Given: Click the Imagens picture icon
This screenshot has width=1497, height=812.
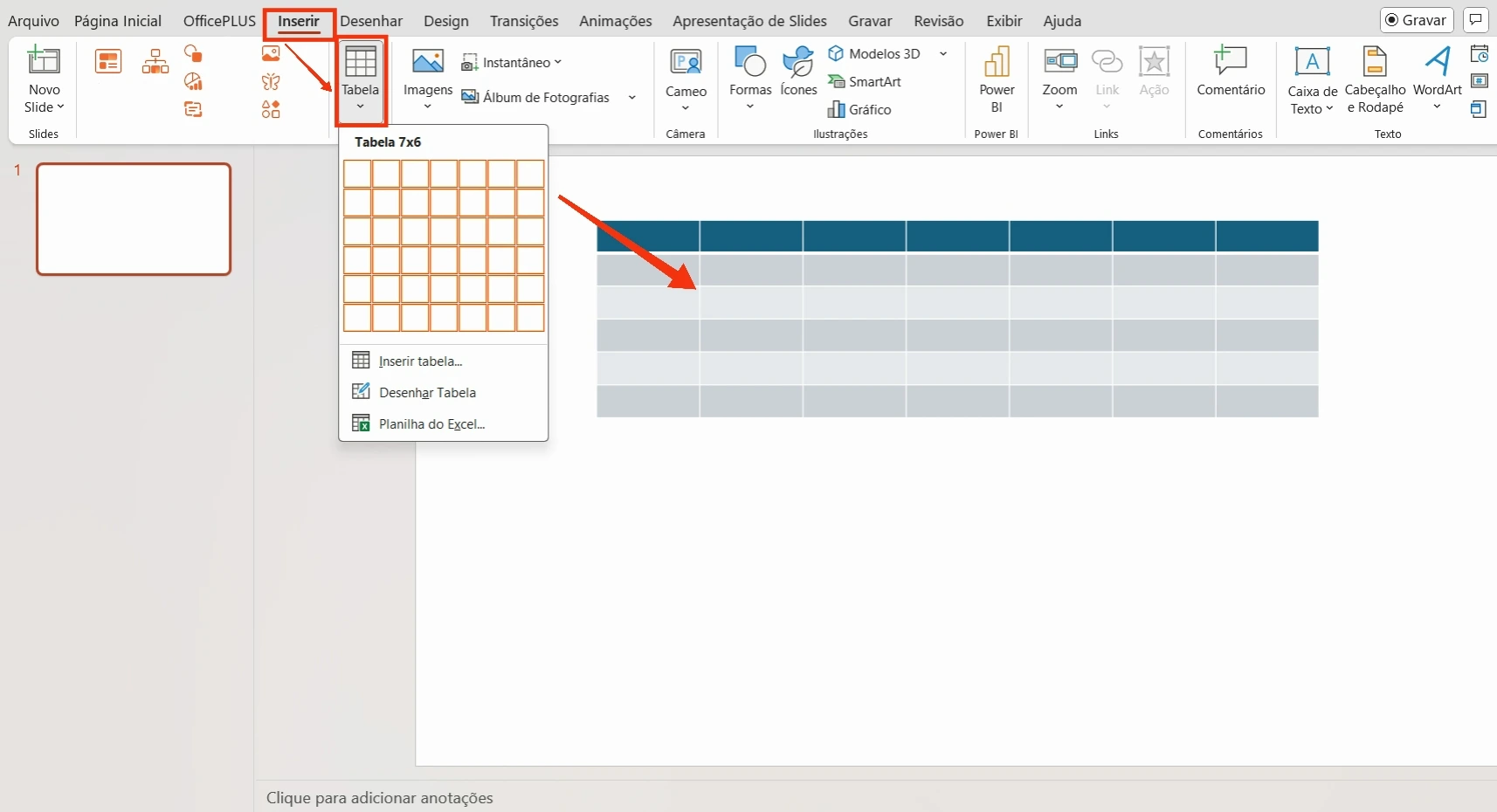Looking at the screenshot, I should (x=428, y=61).
